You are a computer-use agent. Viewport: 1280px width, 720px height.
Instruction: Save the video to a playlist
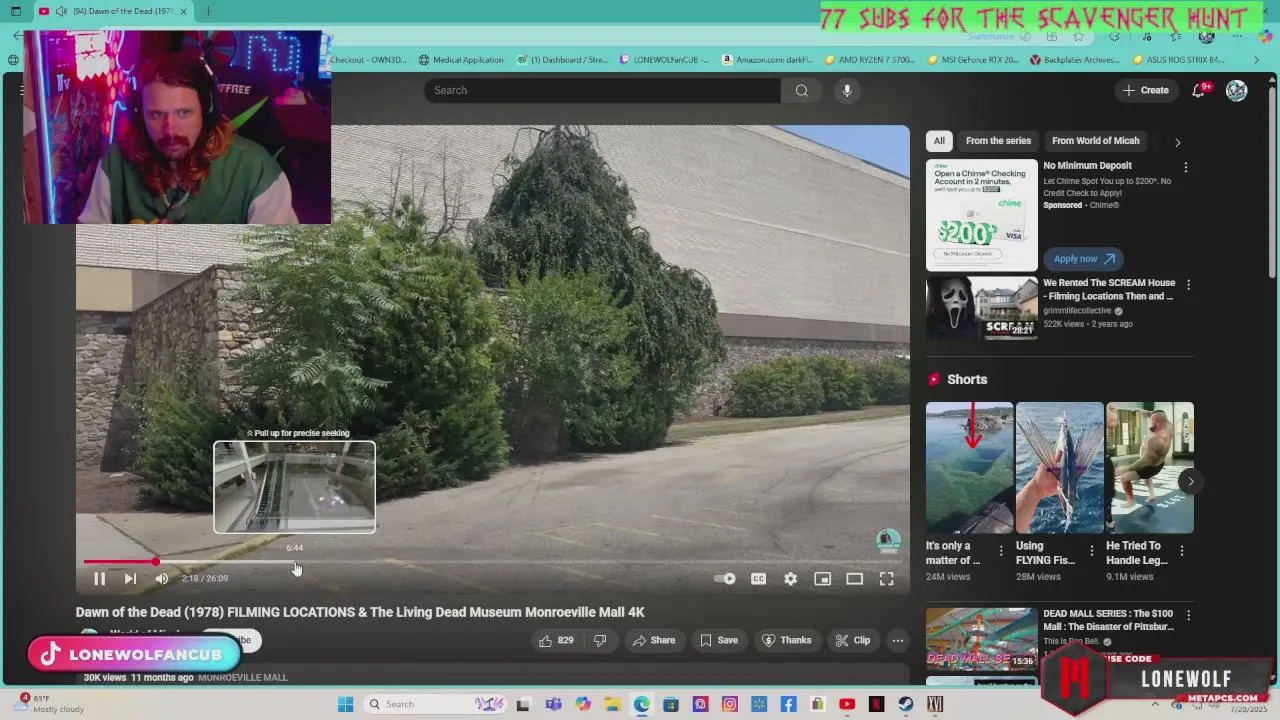pyautogui.click(x=719, y=640)
